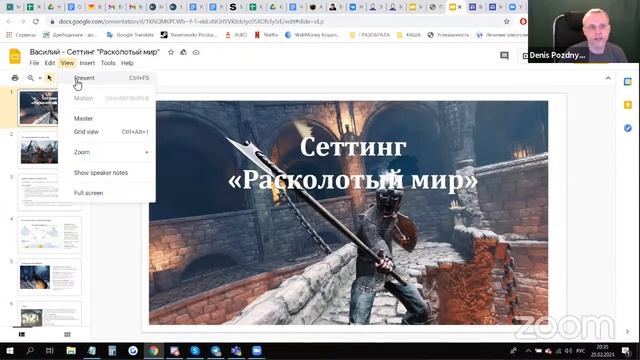This screenshot has height=360, width=640.
Task: Open Telegram from the taskbar
Action: point(216,351)
